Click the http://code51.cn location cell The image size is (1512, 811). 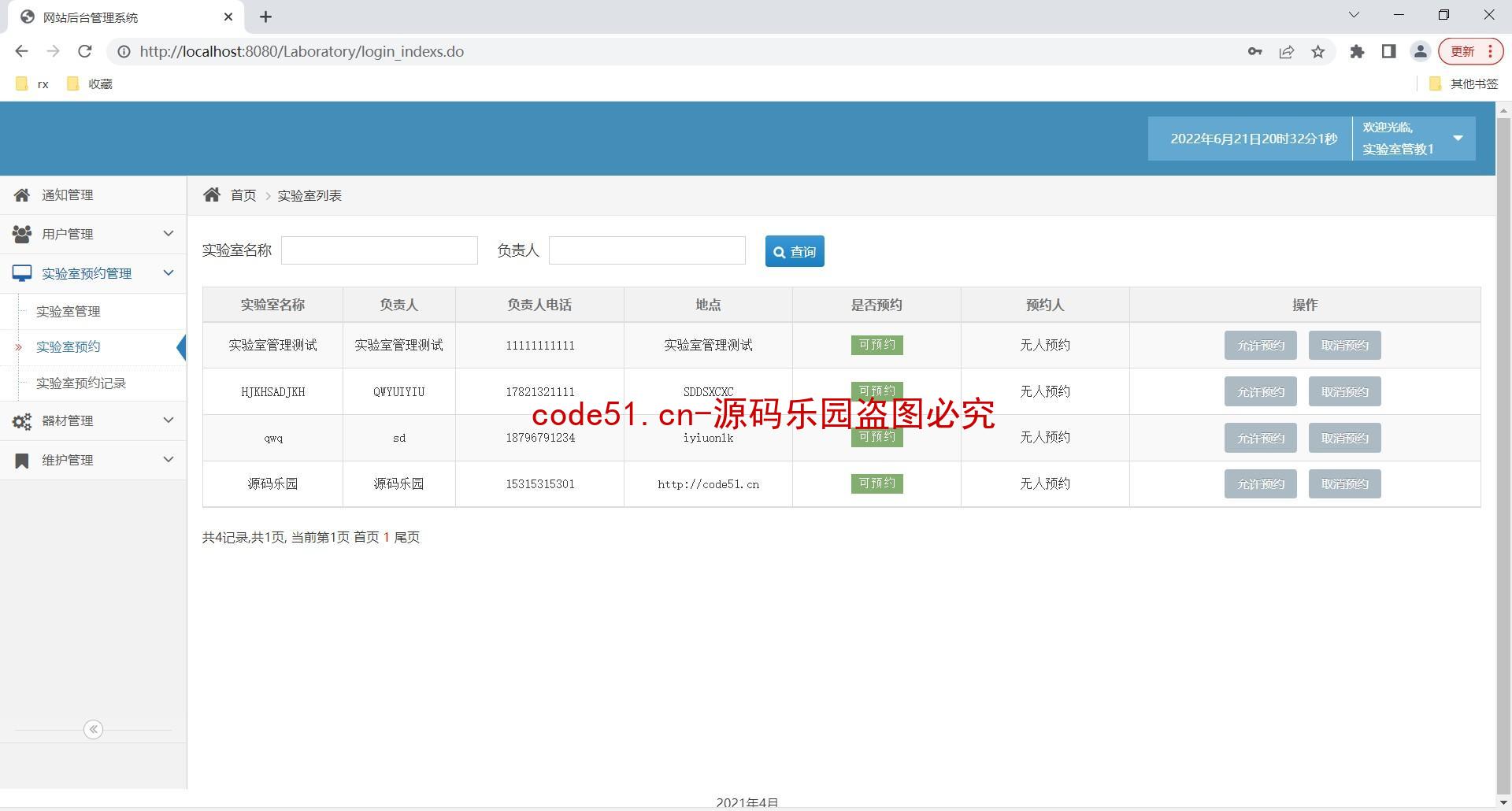(x=708, y=485)
